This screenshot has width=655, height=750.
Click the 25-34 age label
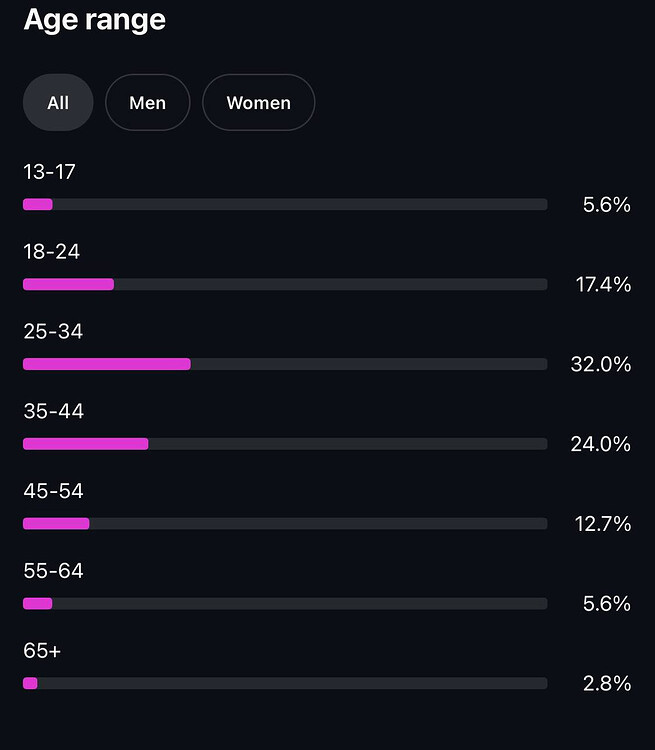(52, 332)
